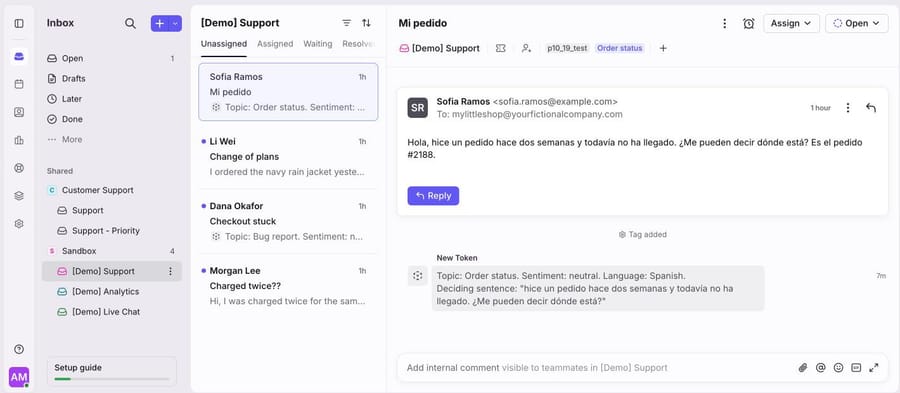Open the Support - Priority inbox
Viewport: 900px width, 393px height.
point(112,231)
